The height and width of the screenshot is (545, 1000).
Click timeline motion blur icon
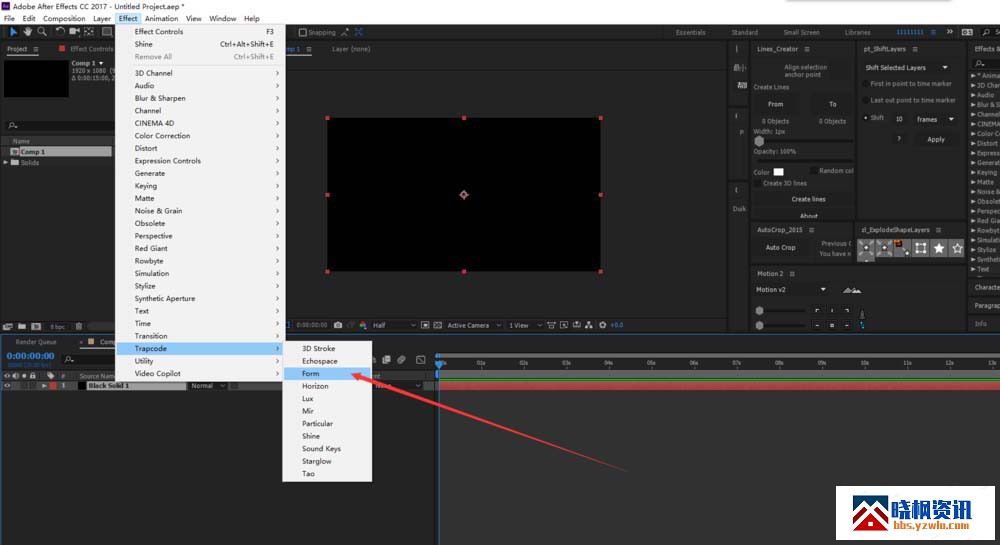click(x=402, y=360)
